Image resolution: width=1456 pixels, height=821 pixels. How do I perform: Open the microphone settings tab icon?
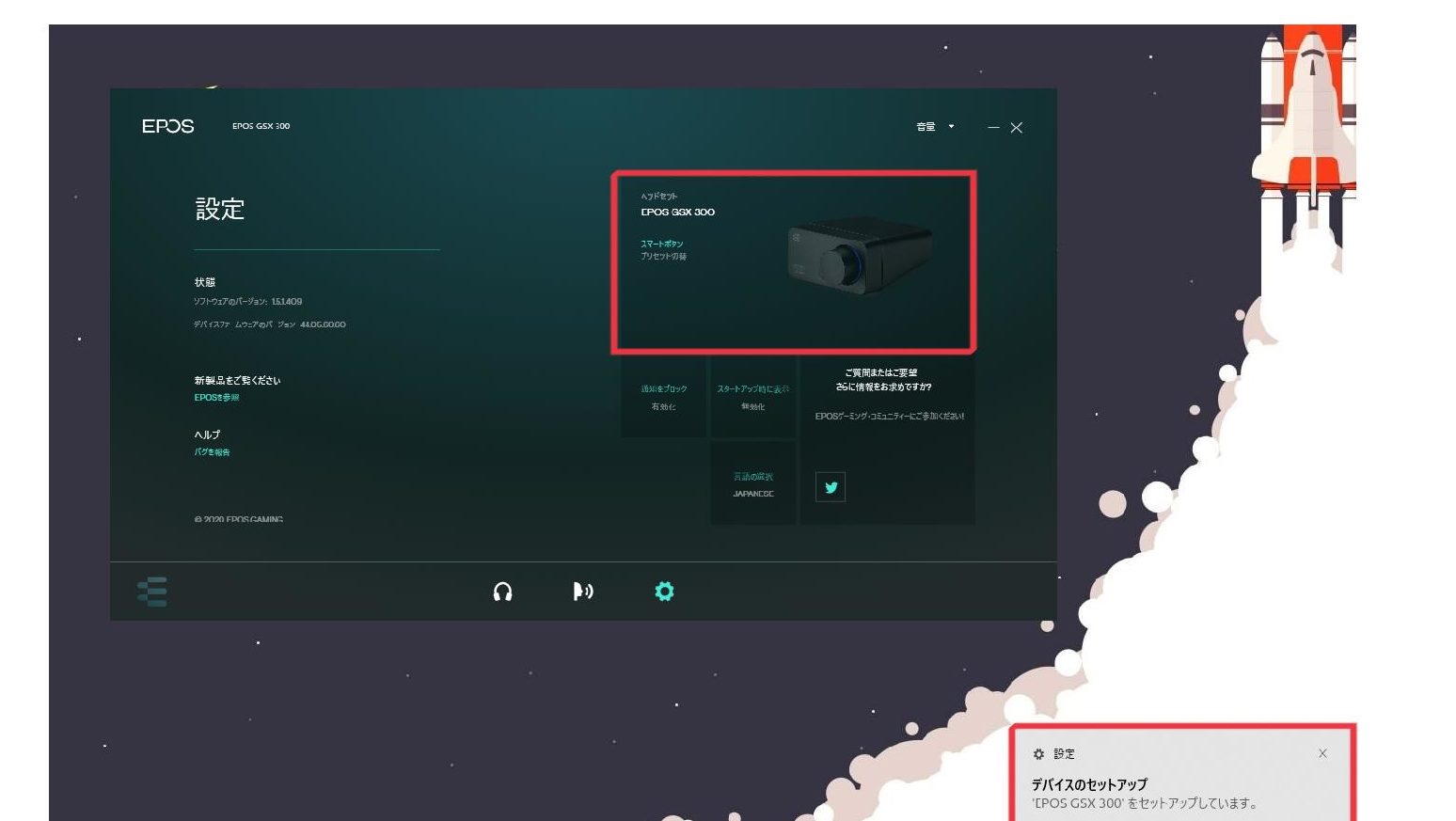[583, 591]
